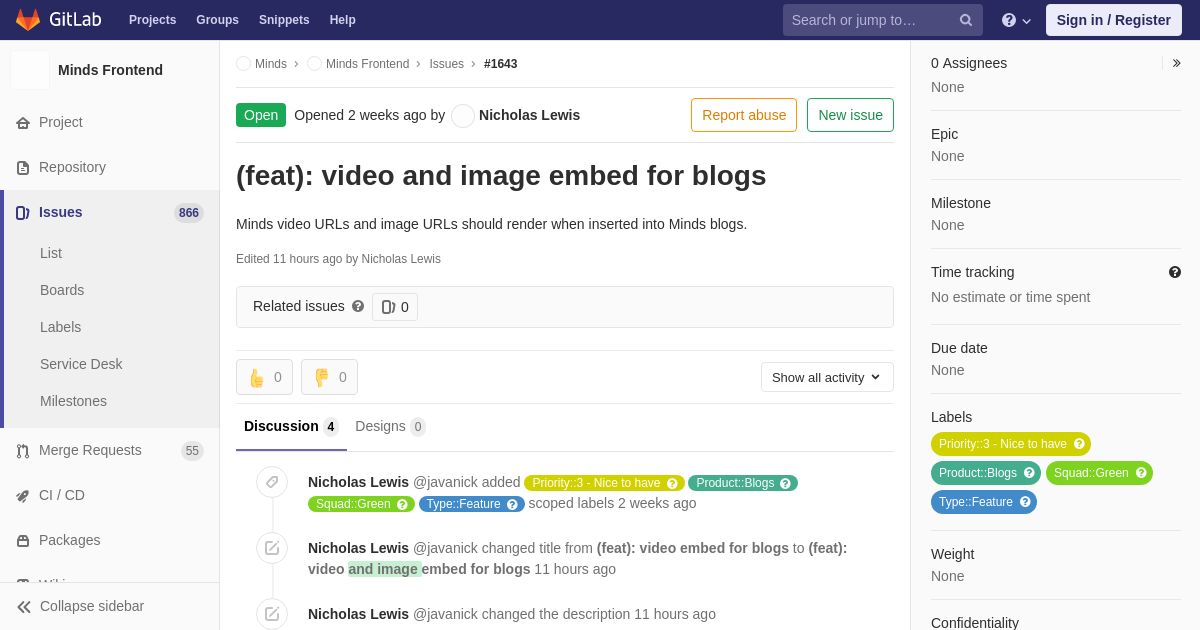The height and width of the screenshot is (630, 1200).
Task: Click the Packages icon in sidebar
Action: [x=23, y=541]
